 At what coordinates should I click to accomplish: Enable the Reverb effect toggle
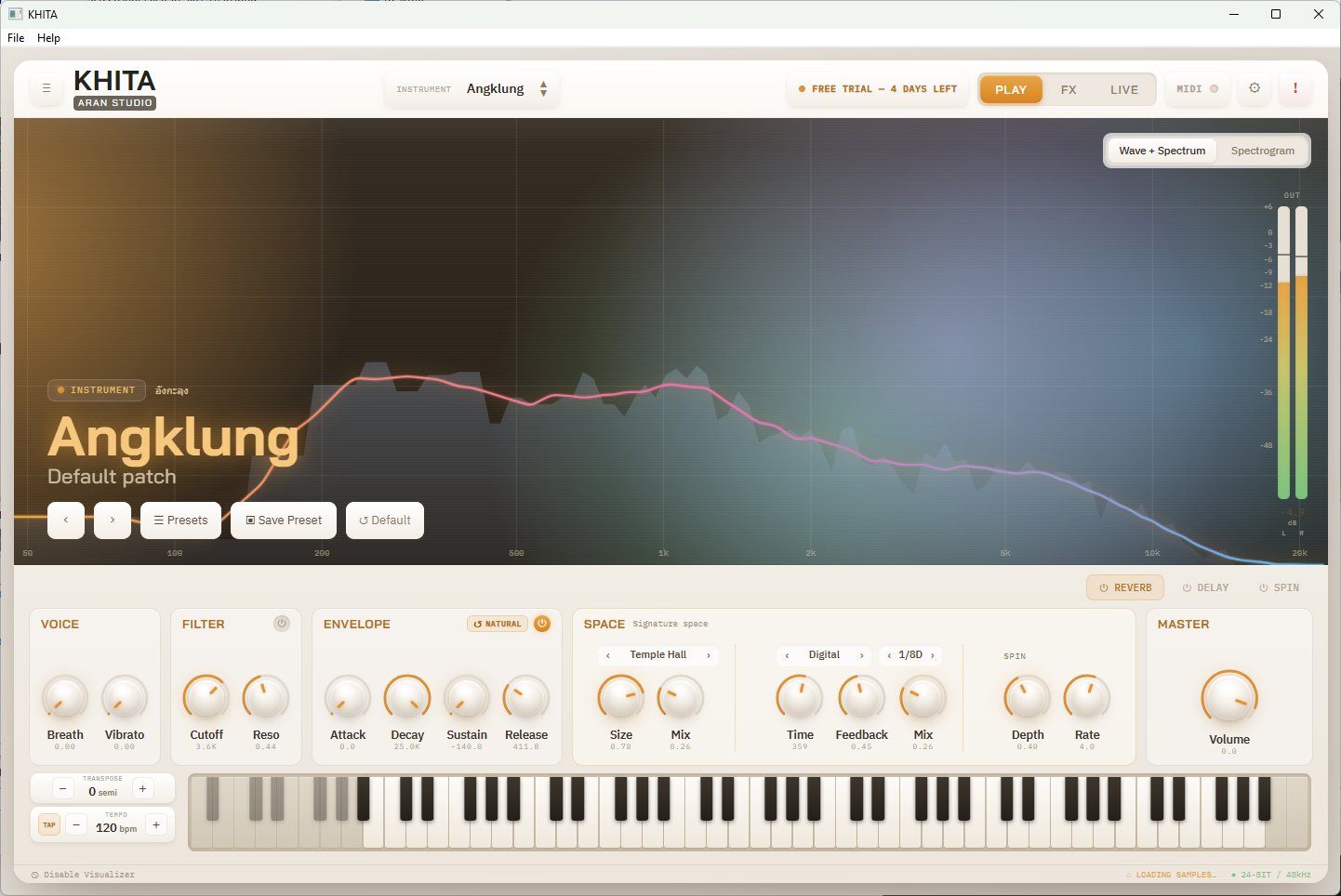point(1125,587)
